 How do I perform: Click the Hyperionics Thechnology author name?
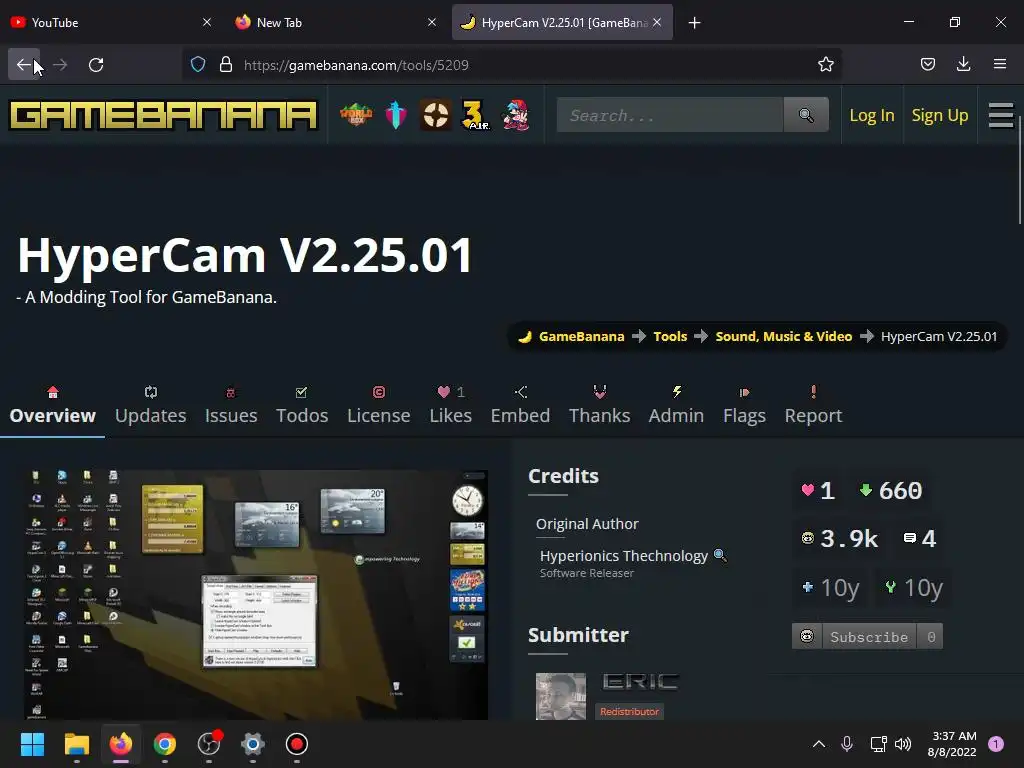(624, 556)
